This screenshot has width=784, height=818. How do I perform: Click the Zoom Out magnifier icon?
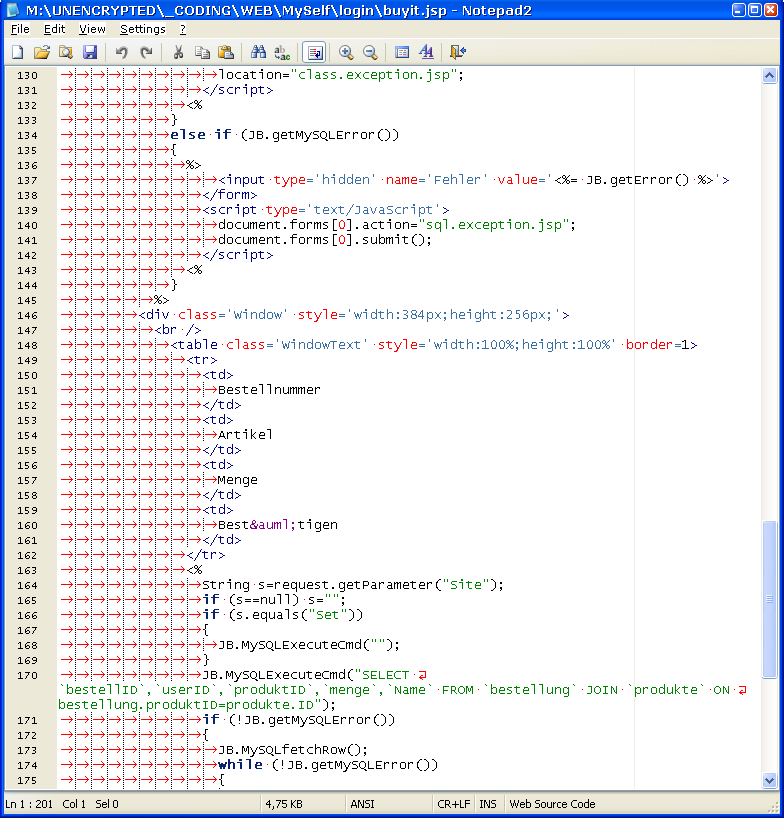pyautogui.click(x=370, y=52)
